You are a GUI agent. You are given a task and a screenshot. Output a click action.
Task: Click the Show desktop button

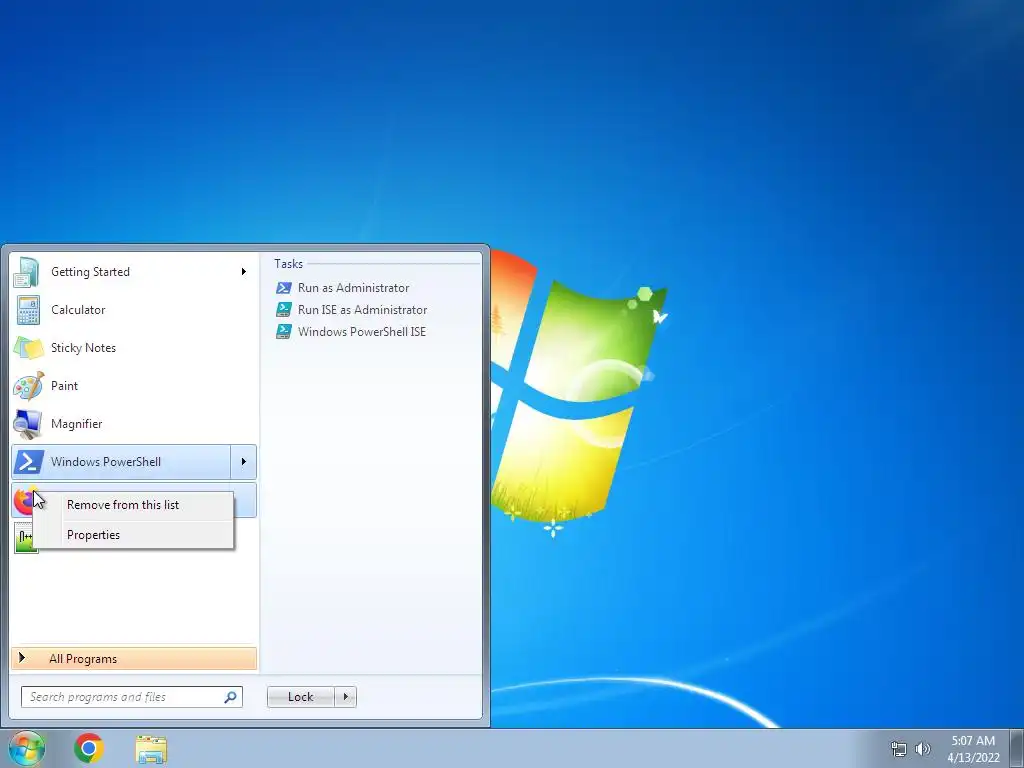1017,748
